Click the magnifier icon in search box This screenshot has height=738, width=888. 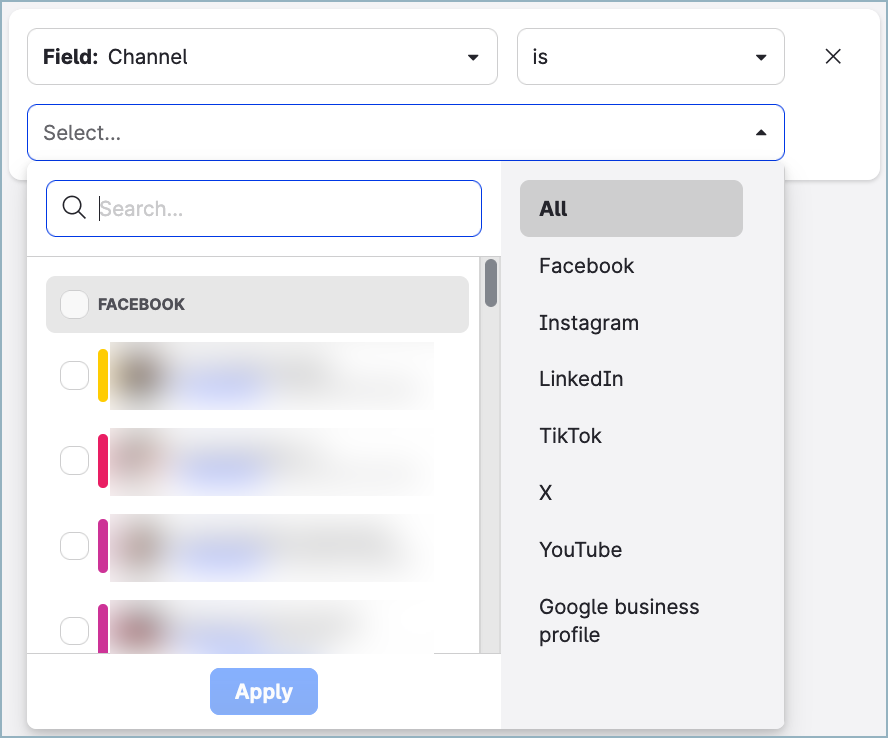pyautogui.click(x=74, y=208)
